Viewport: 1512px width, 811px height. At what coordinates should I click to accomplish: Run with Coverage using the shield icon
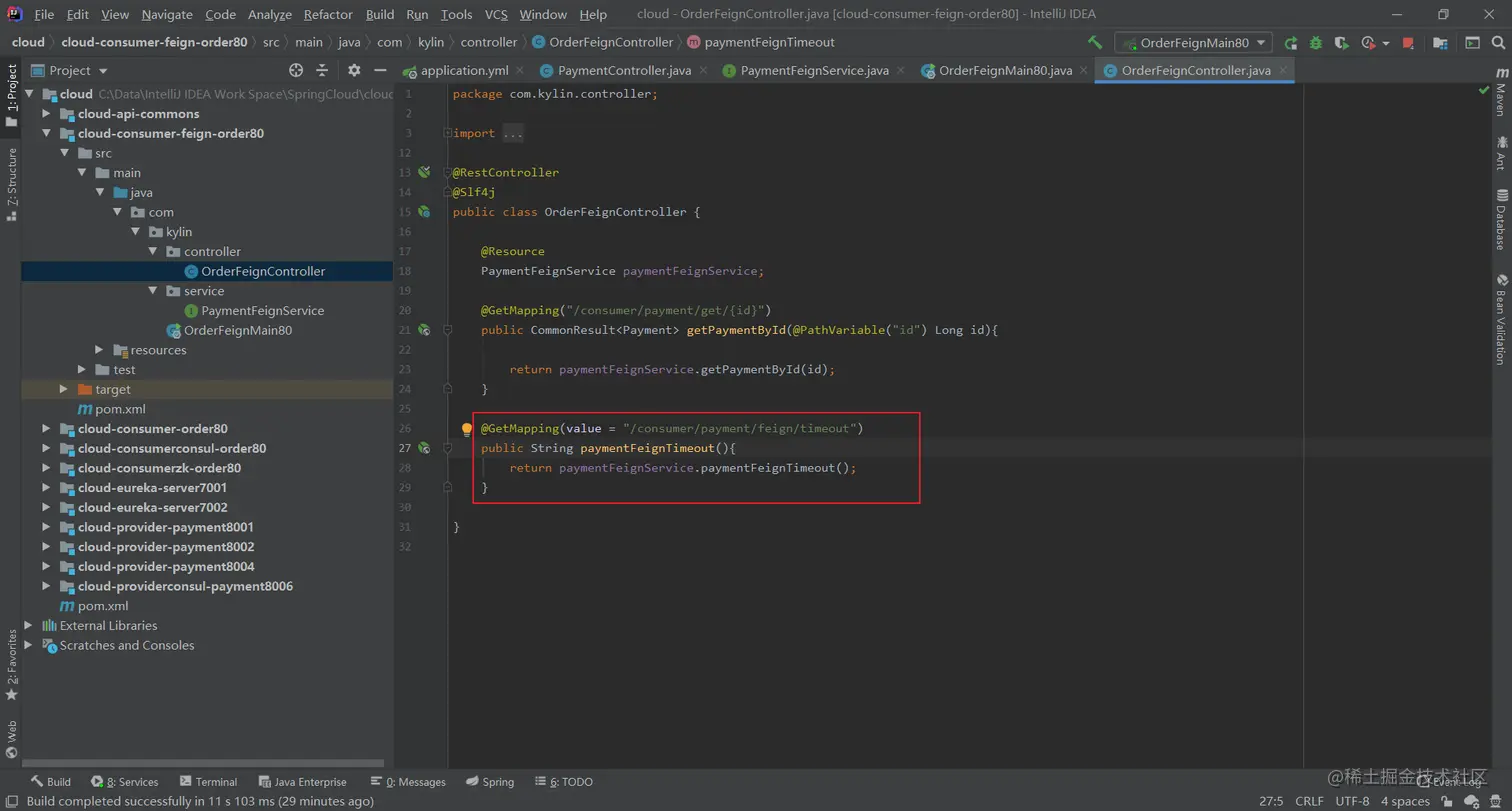(x=1341, y=43)
